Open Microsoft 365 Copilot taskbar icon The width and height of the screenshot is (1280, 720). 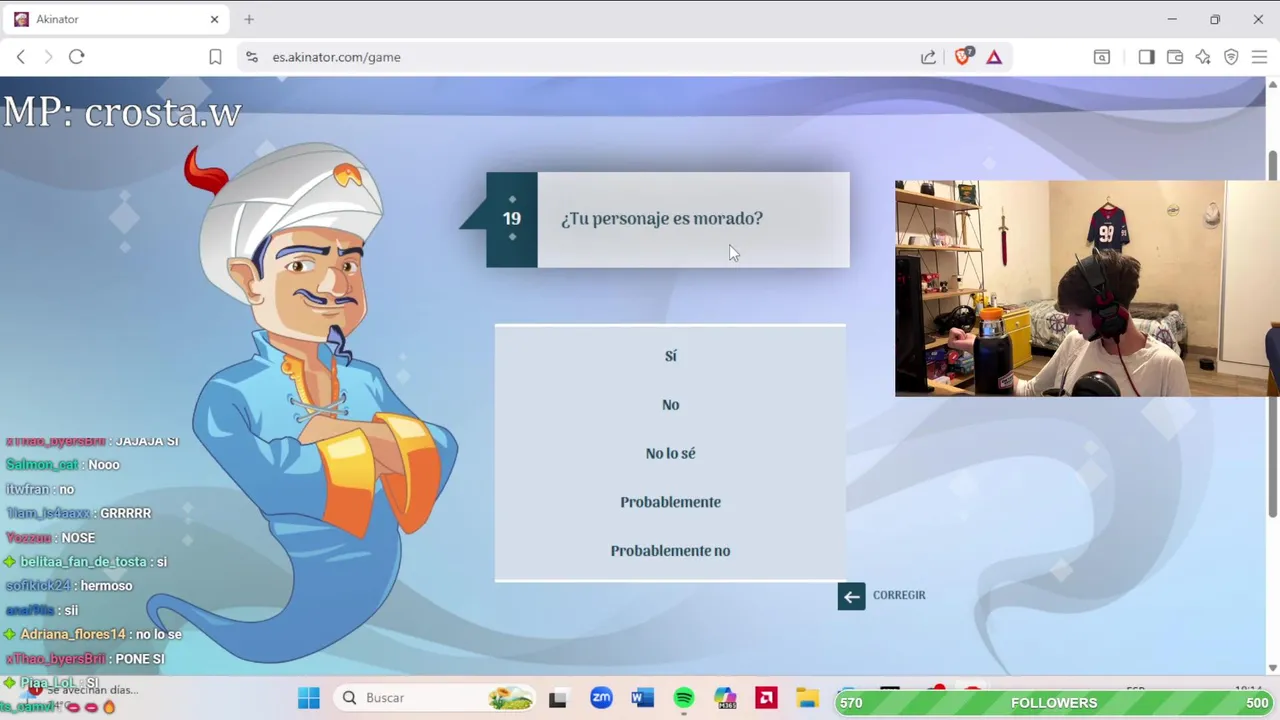point(725,698)
